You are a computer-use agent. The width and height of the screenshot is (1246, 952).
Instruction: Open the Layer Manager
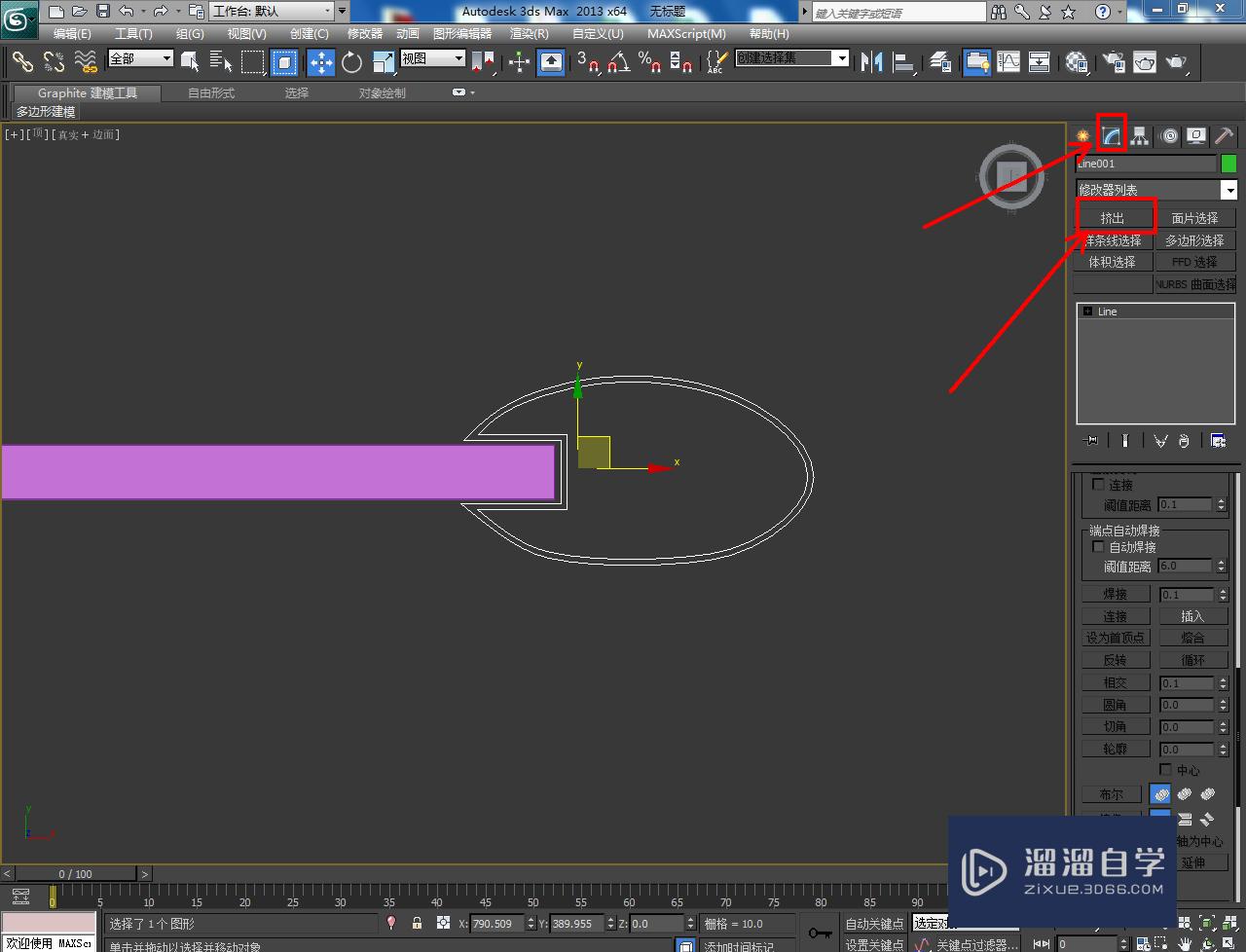tap(940, 62)
